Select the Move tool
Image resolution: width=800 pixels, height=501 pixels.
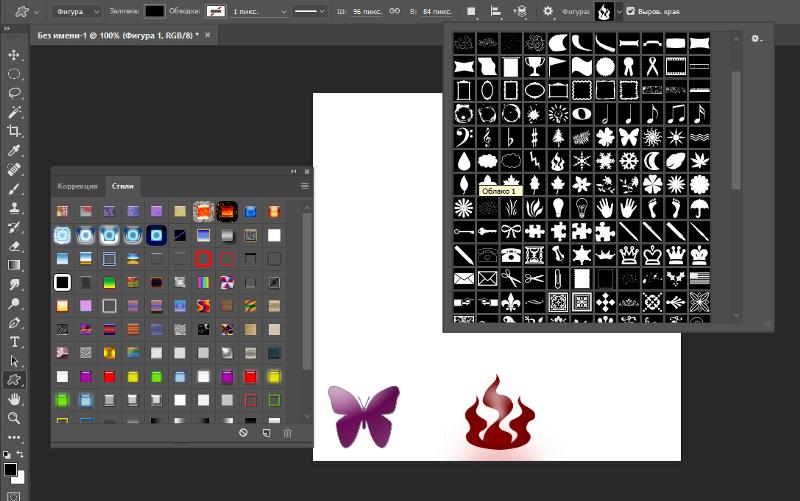pos(14,55)
